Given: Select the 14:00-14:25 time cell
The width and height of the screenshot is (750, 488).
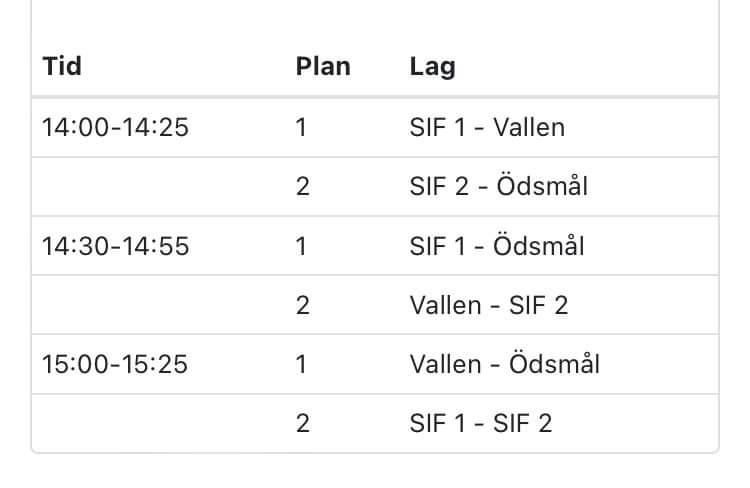Looking at the screenshot, I should coord(115,128).
